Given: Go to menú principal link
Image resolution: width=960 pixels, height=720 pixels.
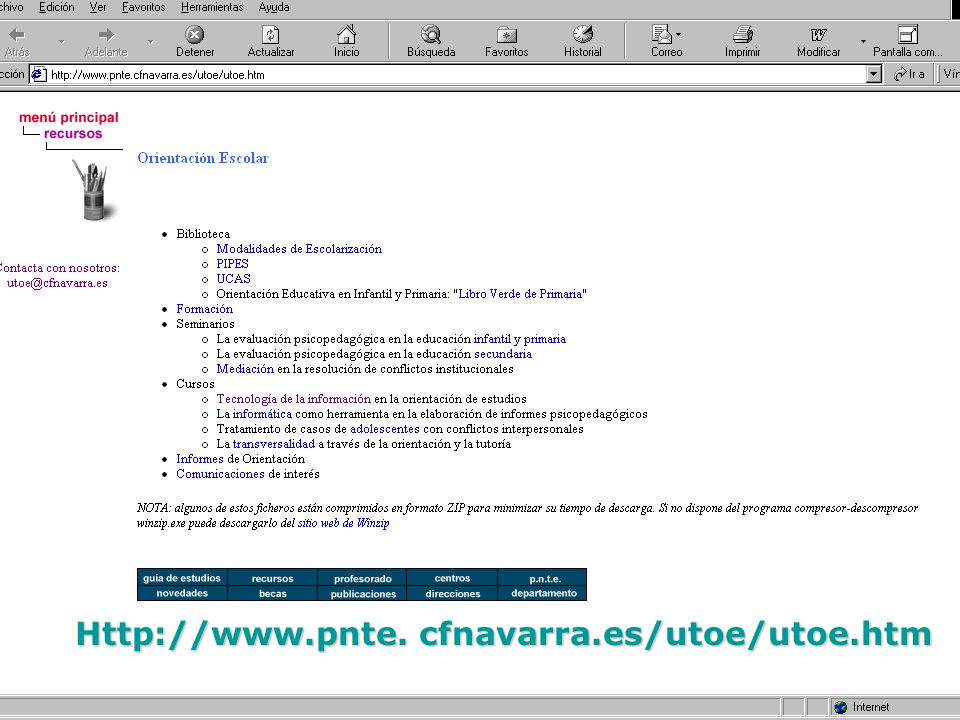Looking at the screenshot, I should click(x=69, y=118).
